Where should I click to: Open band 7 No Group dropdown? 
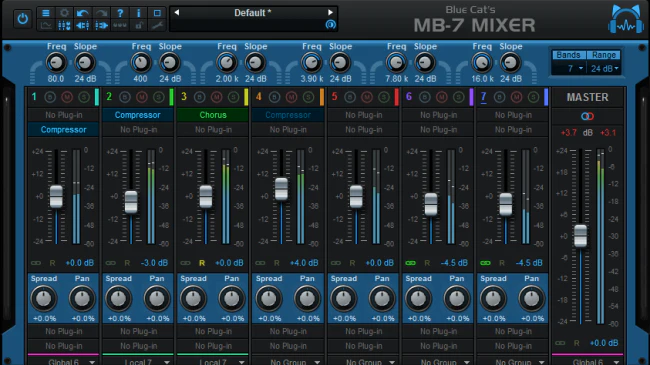click(x=513, y=361)
